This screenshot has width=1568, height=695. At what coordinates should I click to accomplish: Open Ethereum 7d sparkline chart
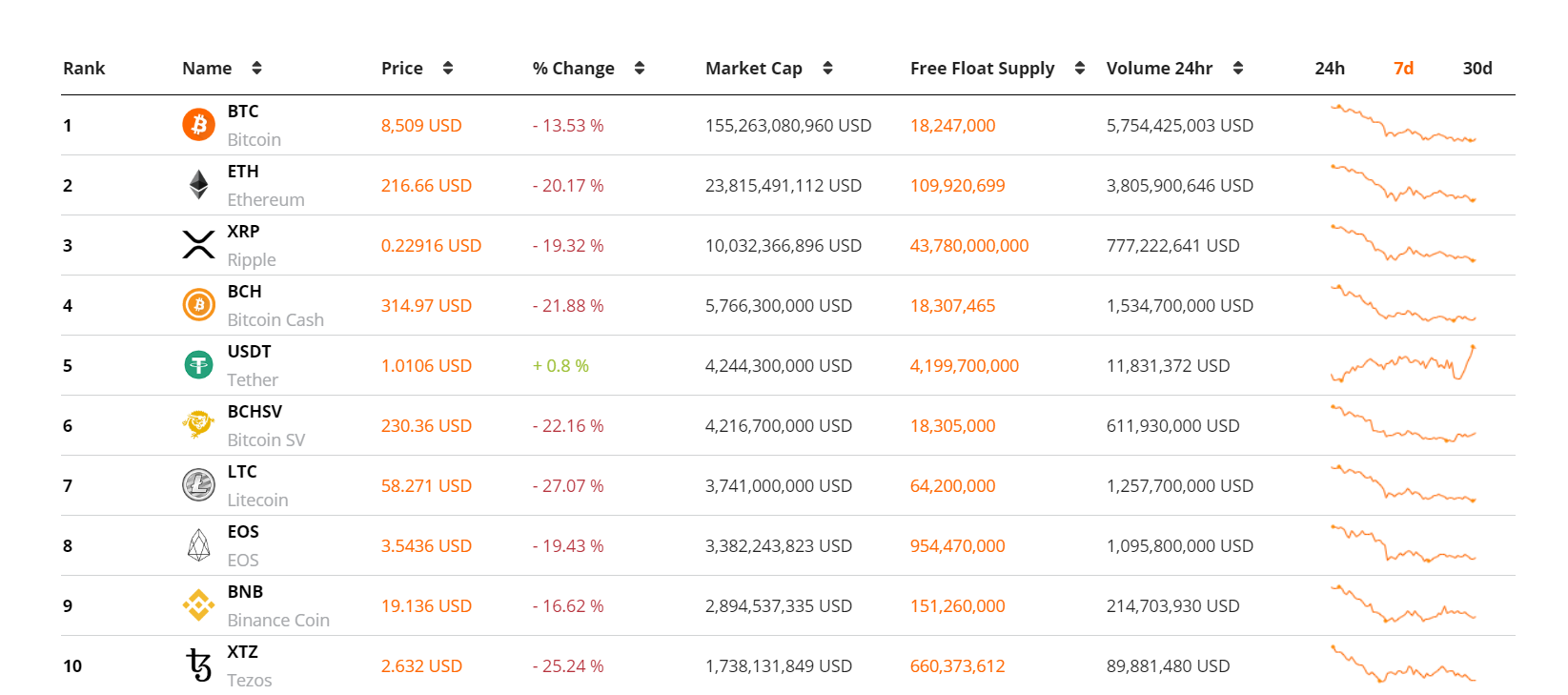pyautogui.click(x=1403, y=183)
